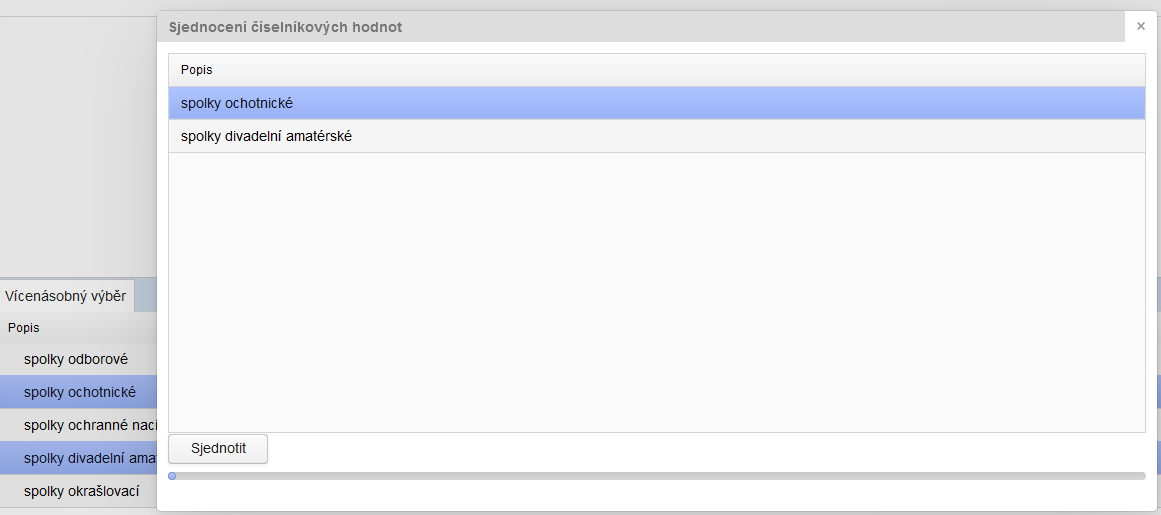Switch to the Vícenásobný výběr tab
This screenshot has height=515, width=1161.
[x=66, y=296]
